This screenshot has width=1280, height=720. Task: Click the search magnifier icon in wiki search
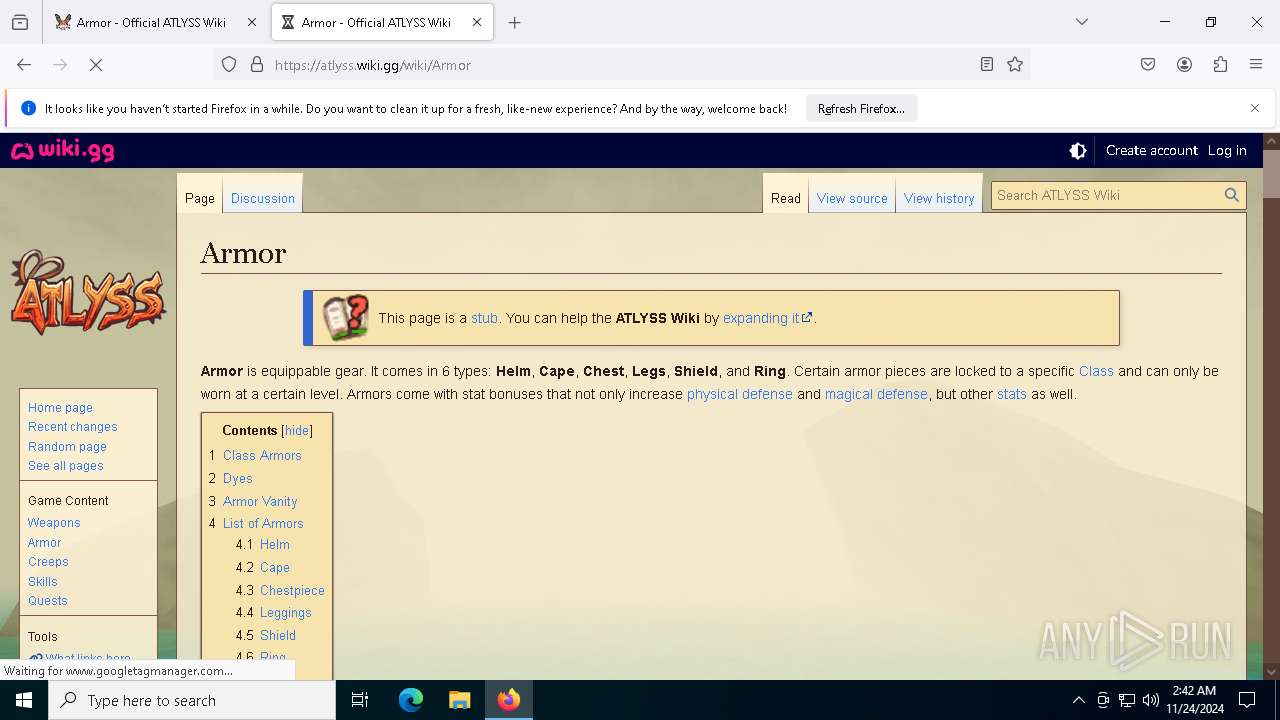point(1232,195)
